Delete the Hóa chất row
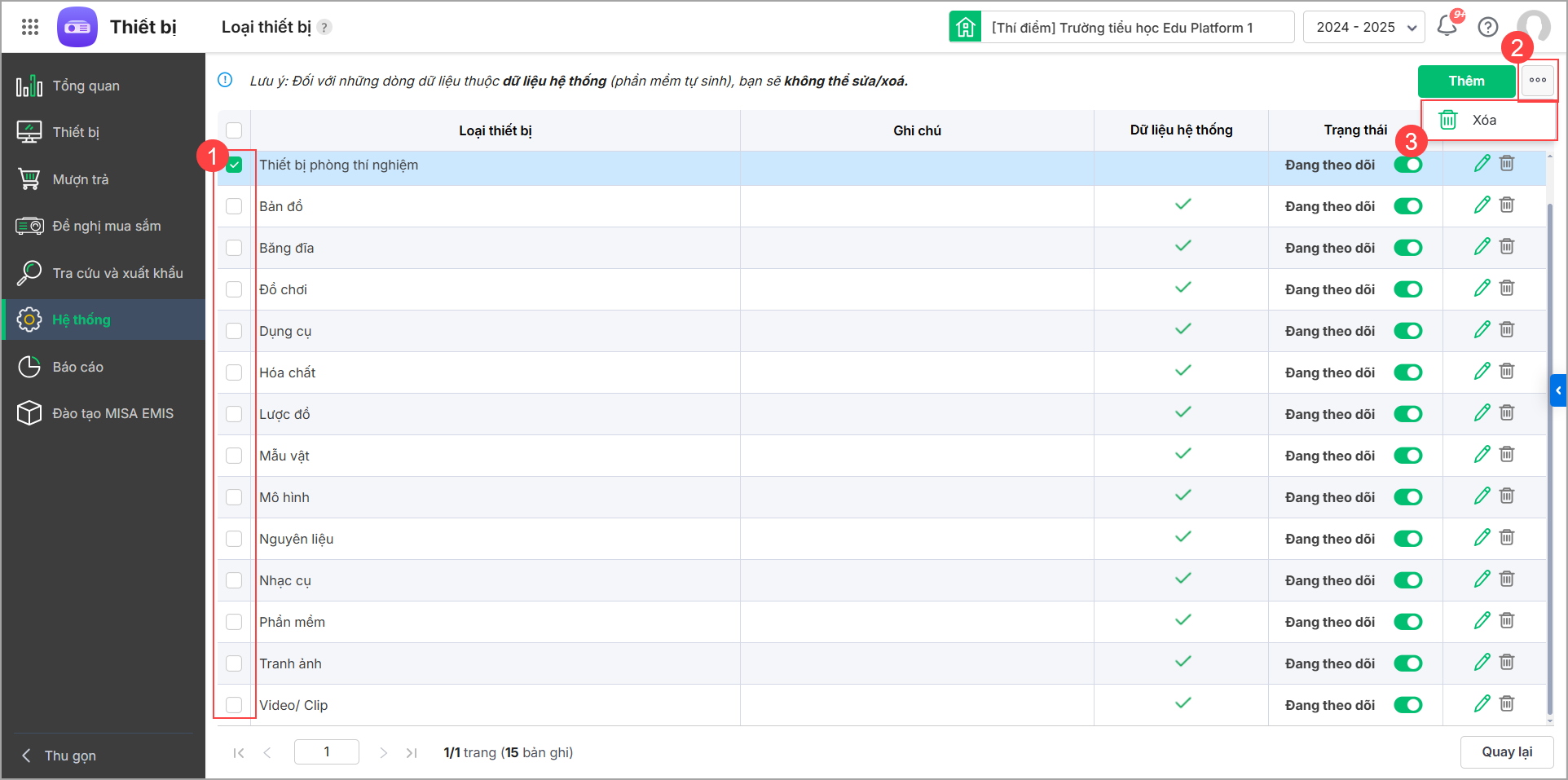Screen dimensions: 1568x780 click(1507, 372)
